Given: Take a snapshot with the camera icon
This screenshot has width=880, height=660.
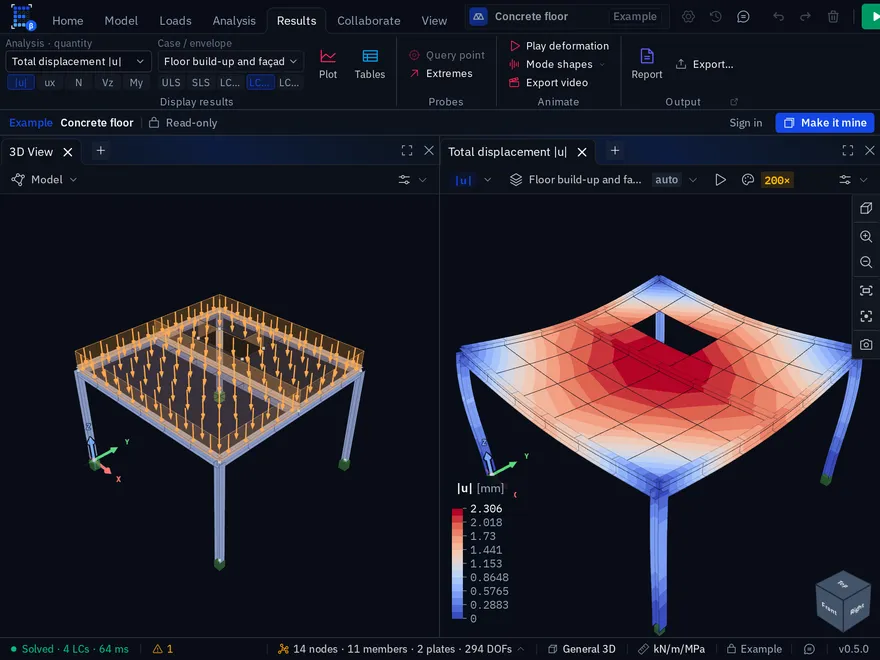Looking at the screenshot, I should pos(866,344).
